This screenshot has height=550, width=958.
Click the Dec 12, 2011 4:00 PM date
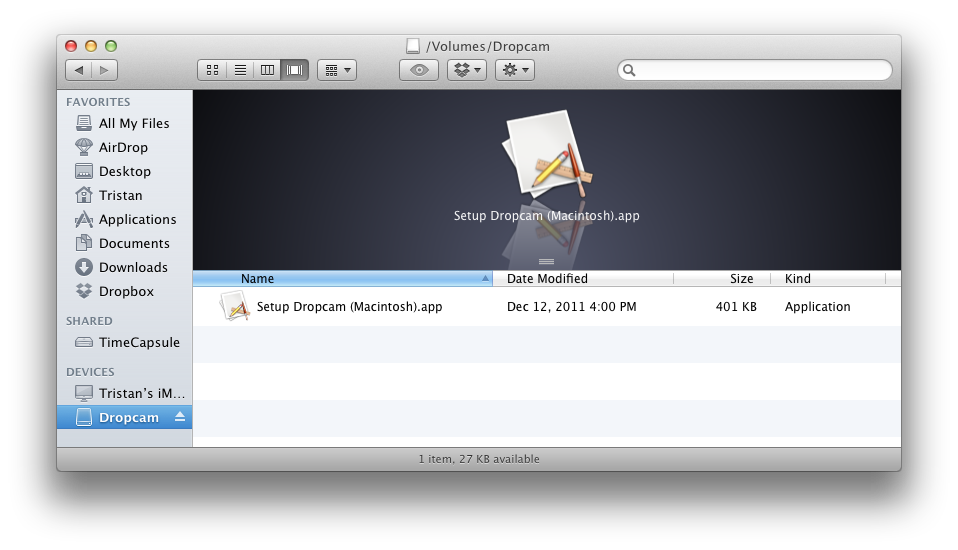(572, 307)
